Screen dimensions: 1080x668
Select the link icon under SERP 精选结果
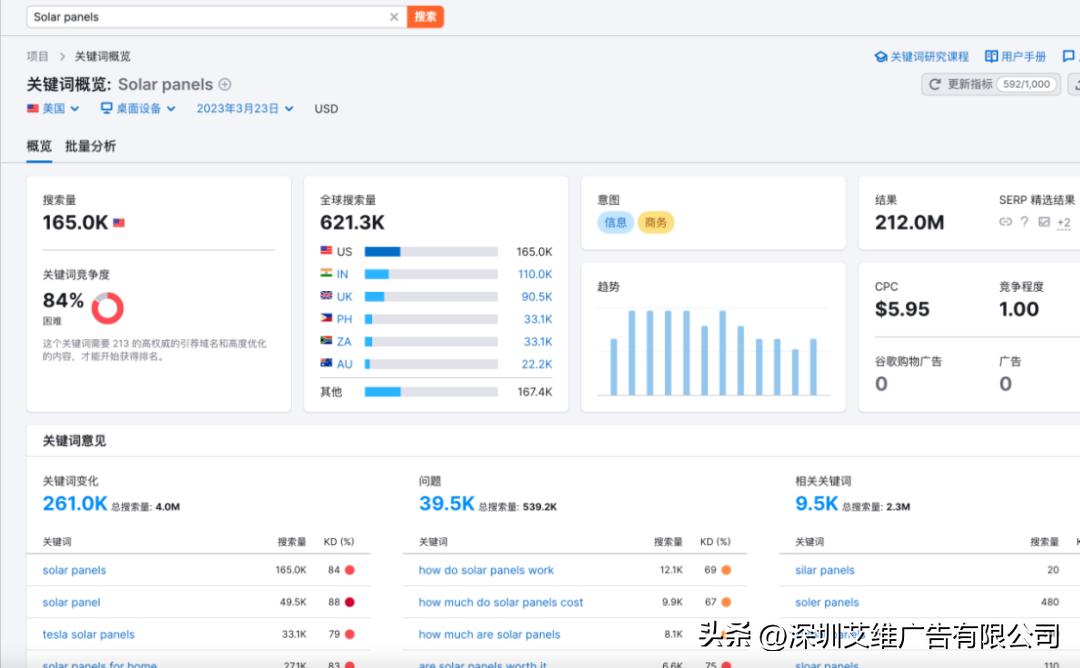point(1008,222)
